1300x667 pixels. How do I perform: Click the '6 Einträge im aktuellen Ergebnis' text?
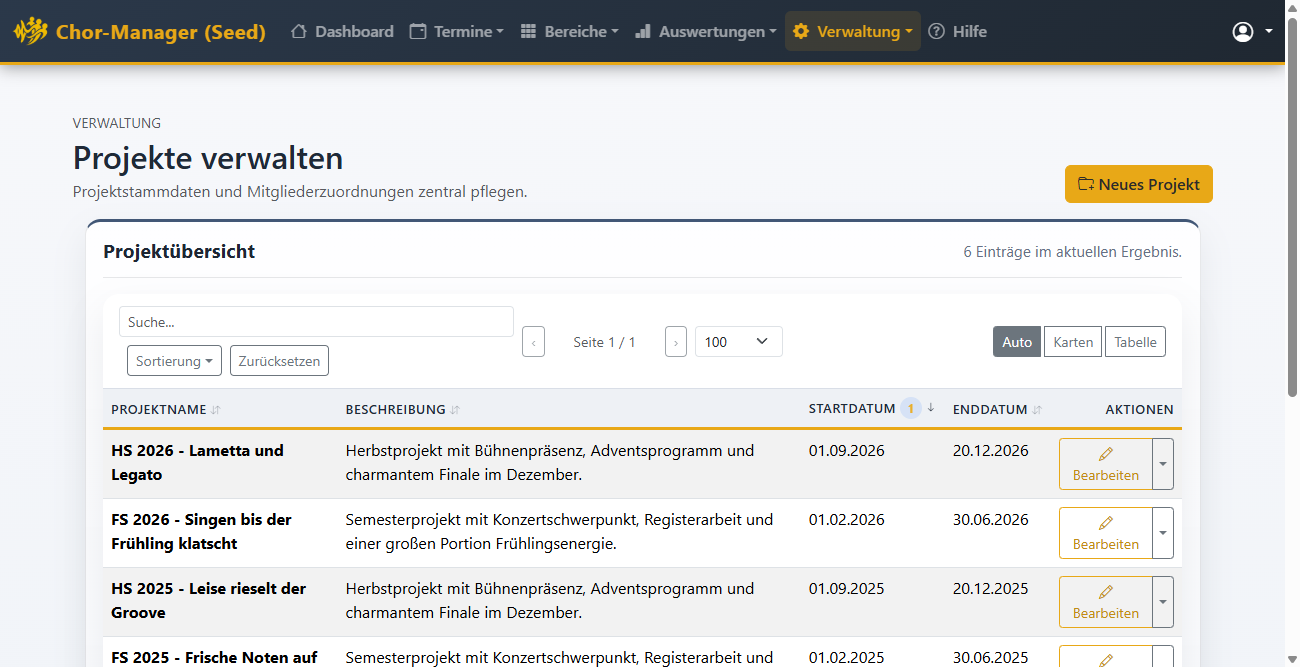point(1072,252)
